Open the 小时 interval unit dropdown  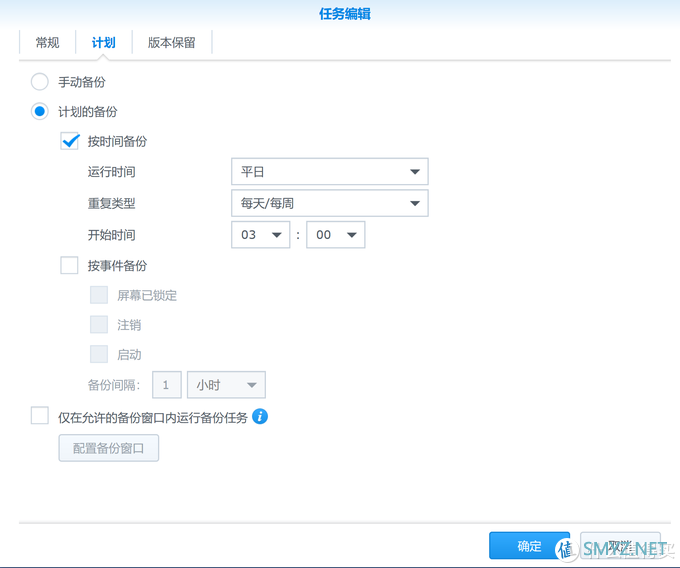[x=226, y=385]
